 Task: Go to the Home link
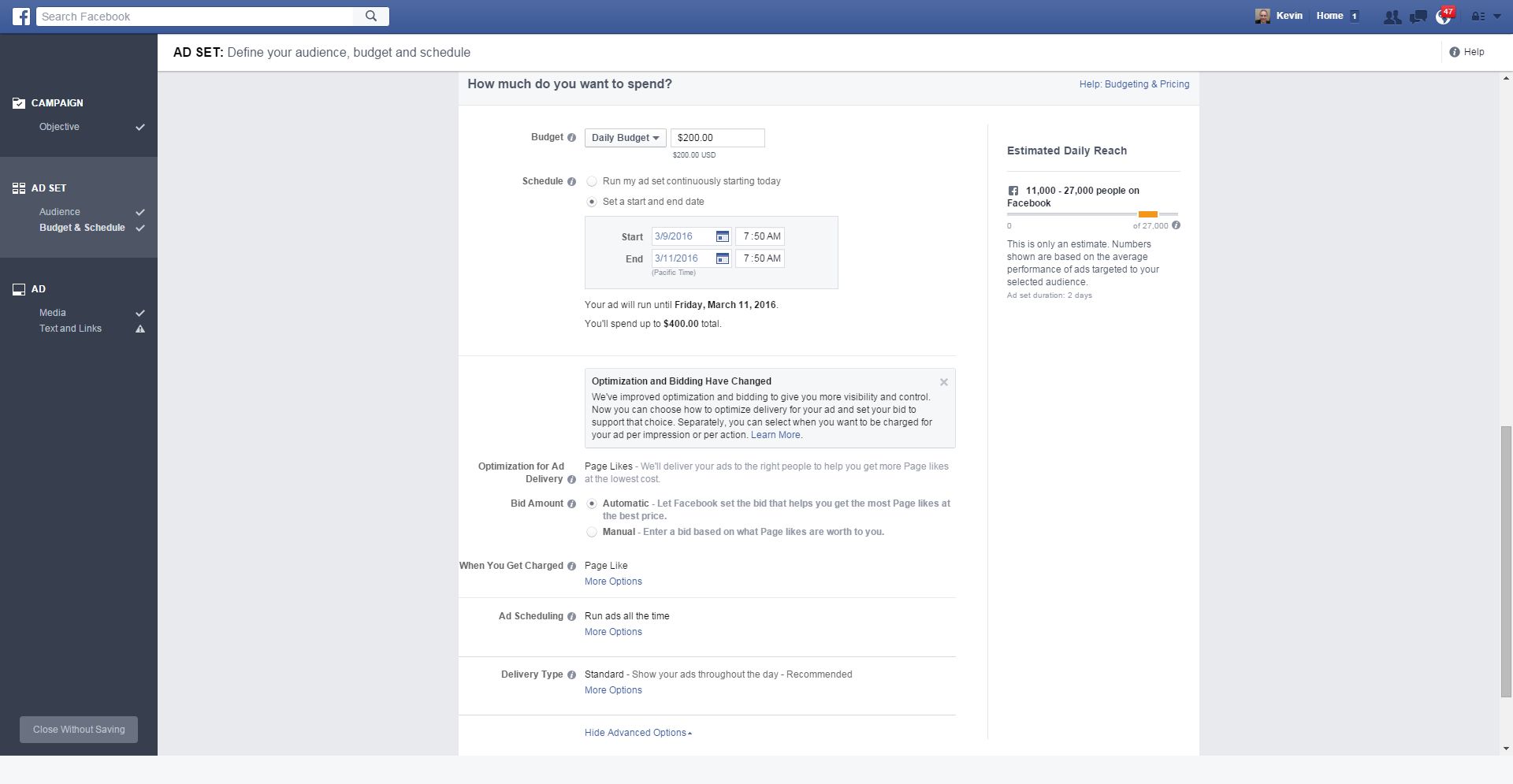tap(1329, 16)
